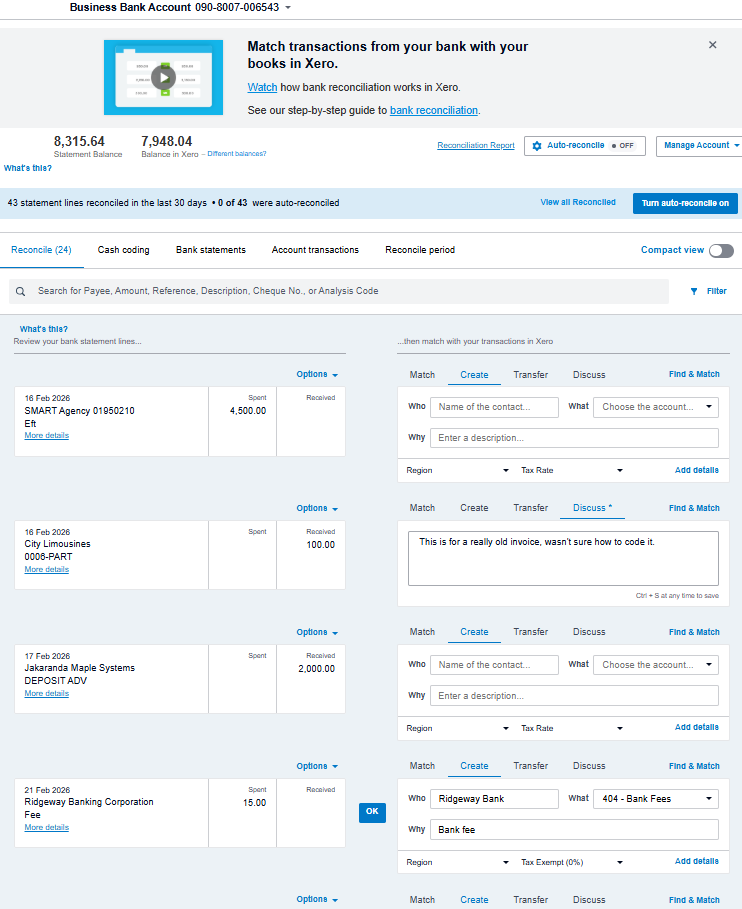The width and height of the screenshot is (742, 909).
Task: Open the 404 - Bank Fees account dropdown
Action: pos(656,799)
